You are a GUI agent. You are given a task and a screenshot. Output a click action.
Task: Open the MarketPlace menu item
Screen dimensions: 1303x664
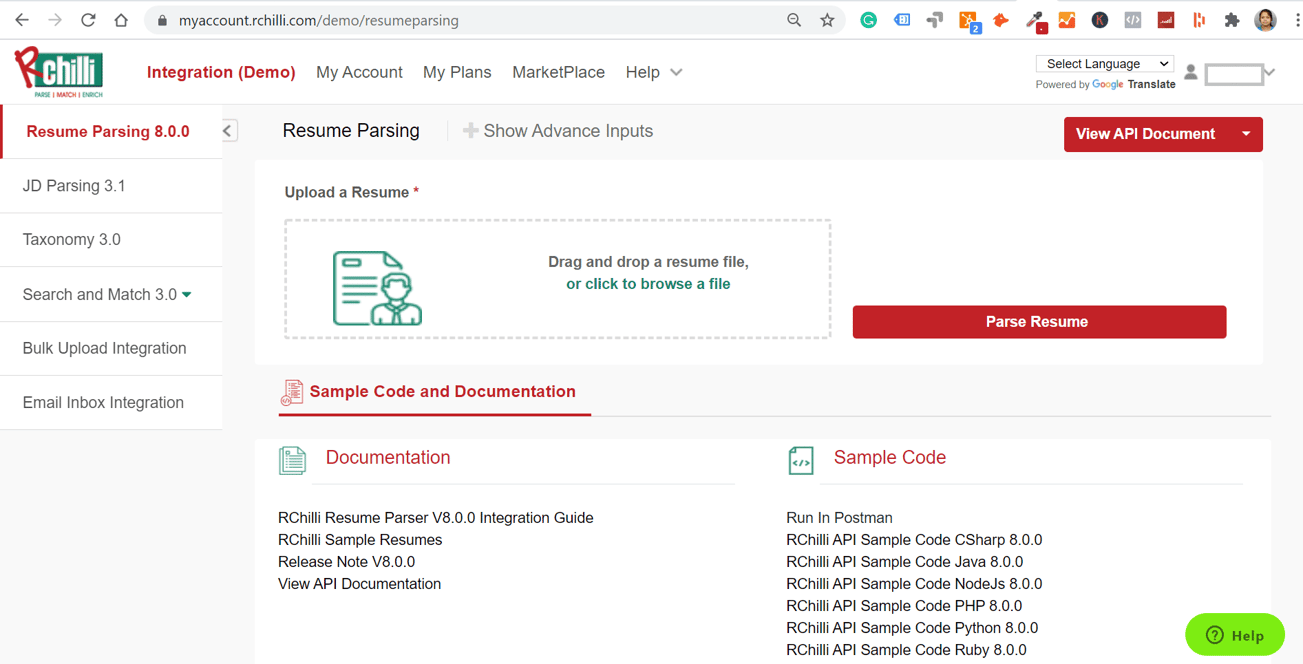point(558,72)
